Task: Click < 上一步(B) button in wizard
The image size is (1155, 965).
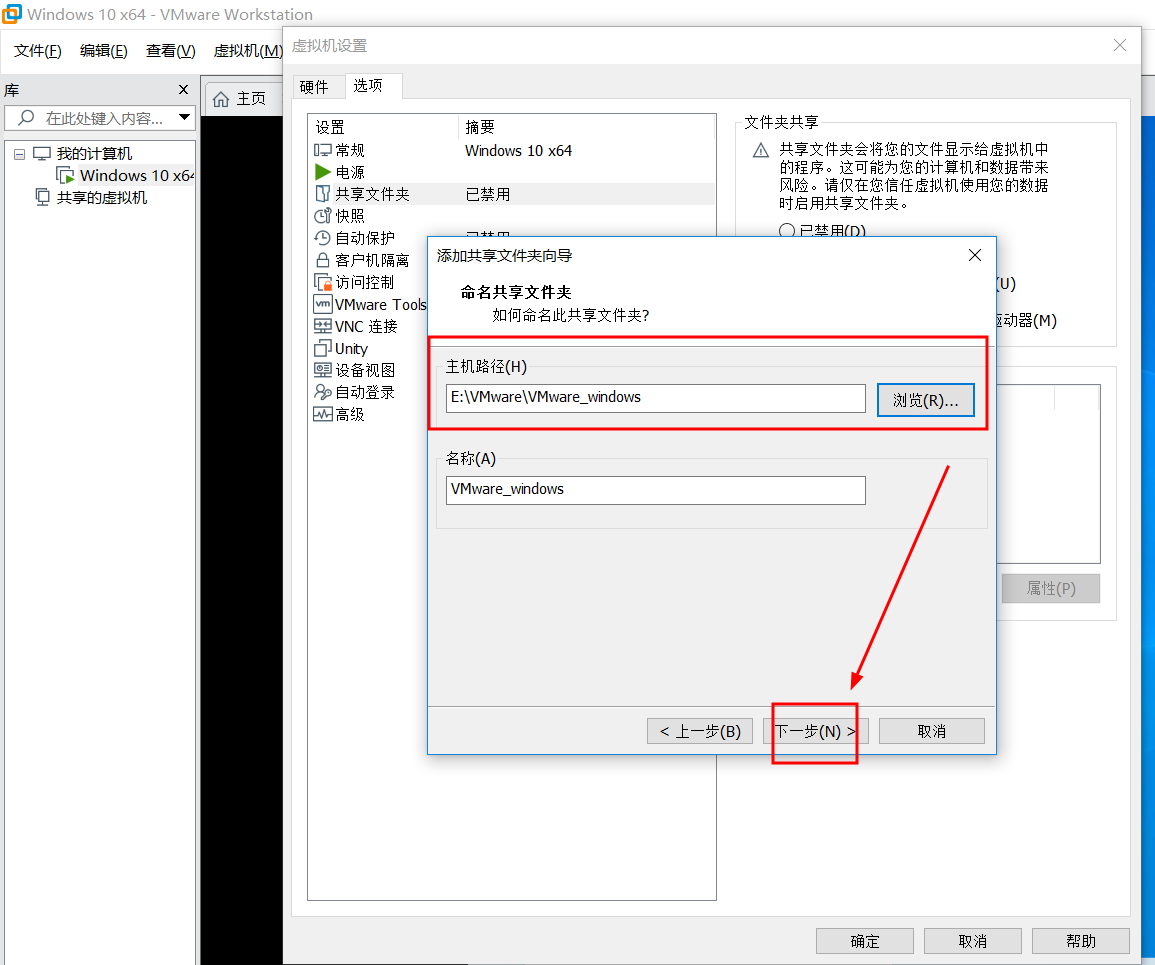Action: click(700, 731)
